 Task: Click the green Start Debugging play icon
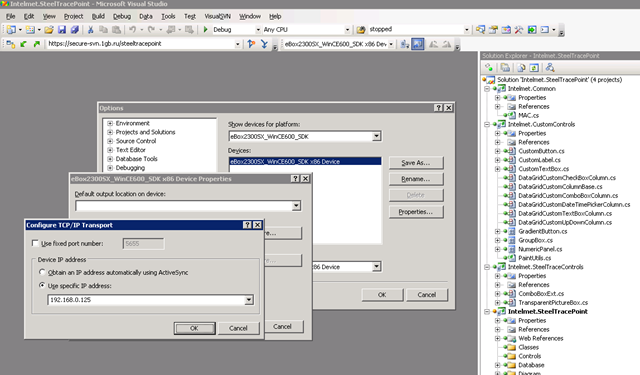pyautogui.click(x=205, y=29)
